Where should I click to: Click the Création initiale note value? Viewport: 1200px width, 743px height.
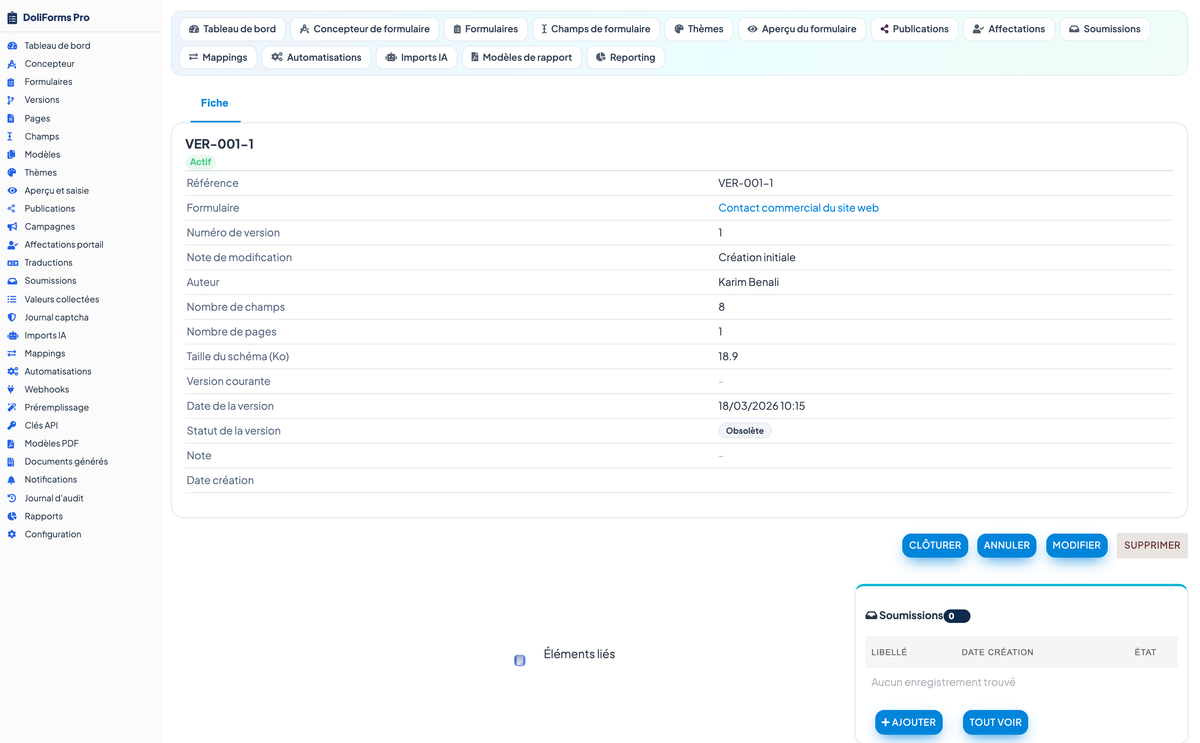(757, 257)
